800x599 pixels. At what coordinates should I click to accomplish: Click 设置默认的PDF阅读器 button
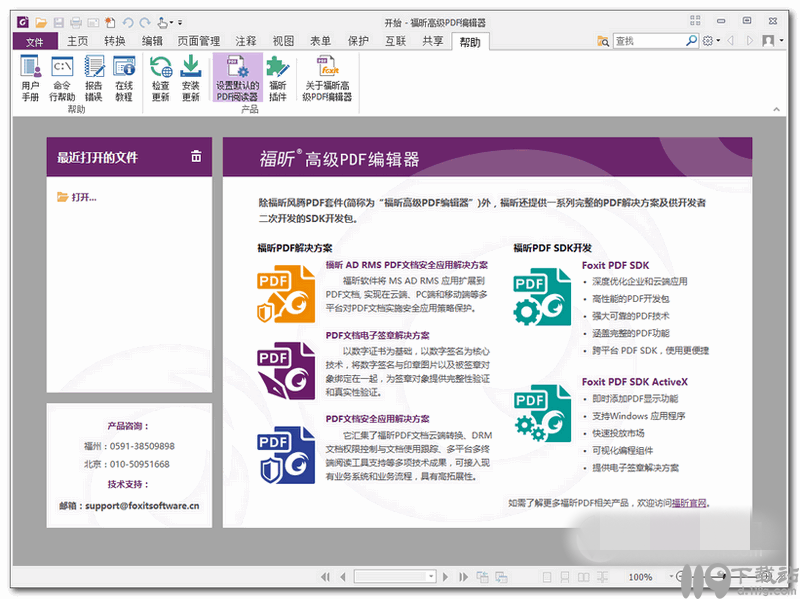(x=238, y=78)
